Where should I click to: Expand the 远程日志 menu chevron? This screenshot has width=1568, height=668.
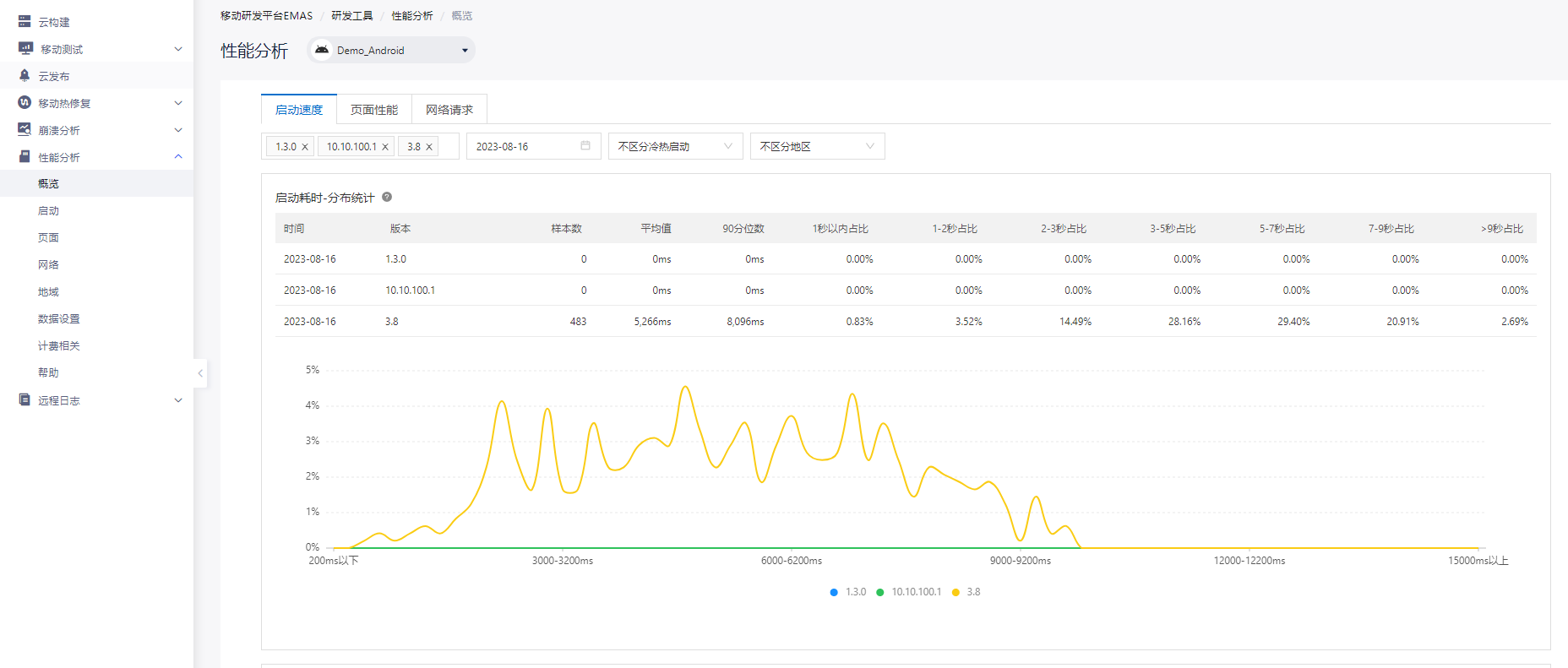coord(178,400)
